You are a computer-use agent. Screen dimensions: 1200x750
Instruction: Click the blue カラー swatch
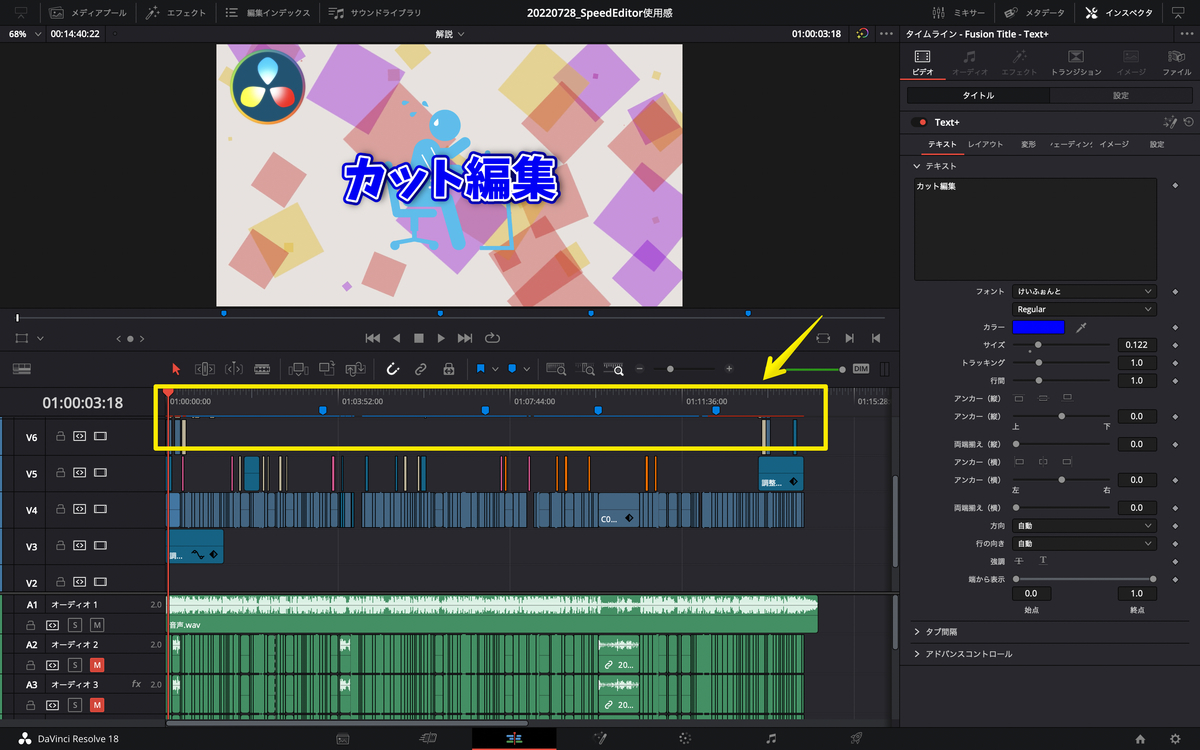pyautogui.click(x=1038, y=327)
